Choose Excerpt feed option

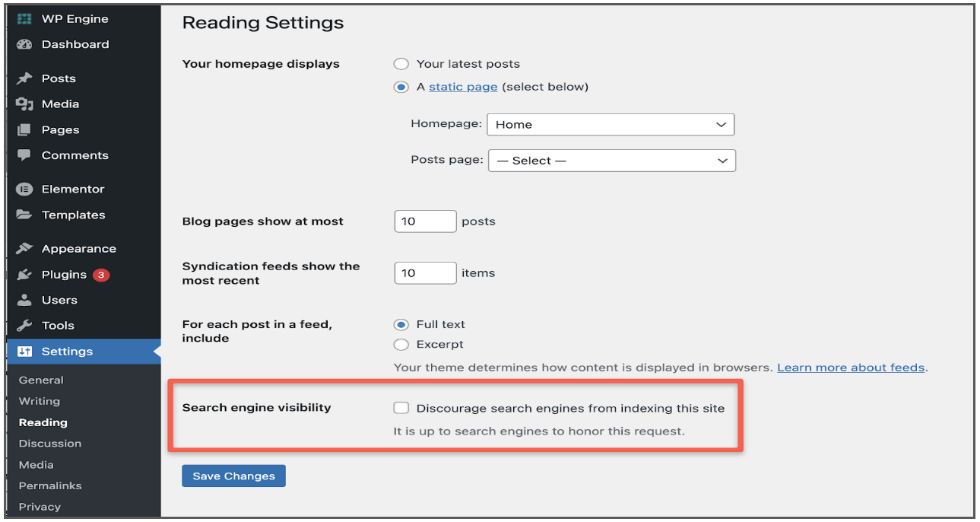point(401,344)
